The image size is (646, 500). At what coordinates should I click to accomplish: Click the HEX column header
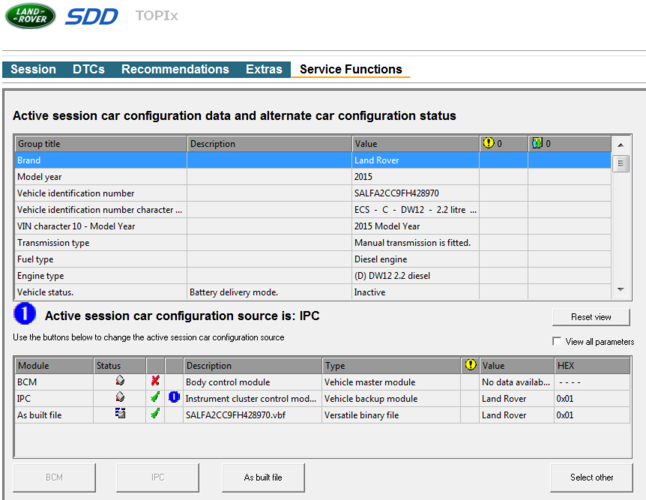[592, 366]
